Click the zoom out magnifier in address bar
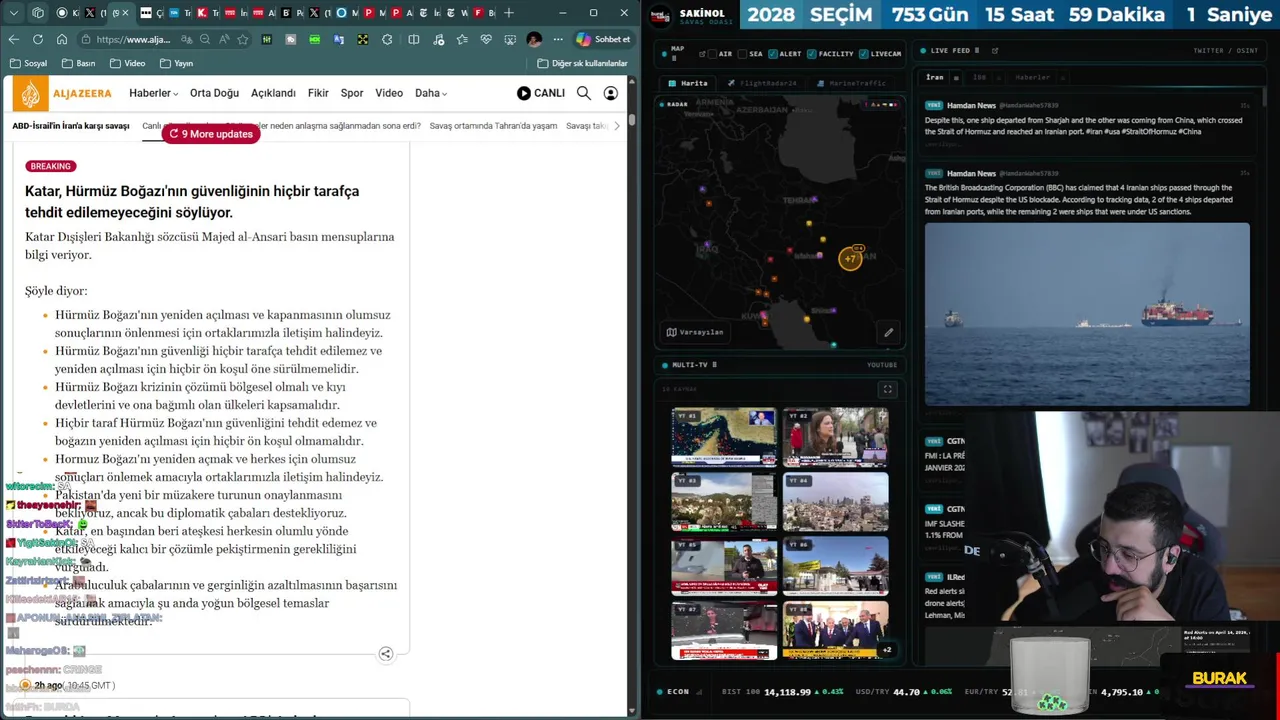Image resolution: width=1280 pixels, height=720 pixels. [x=205, y=39]
